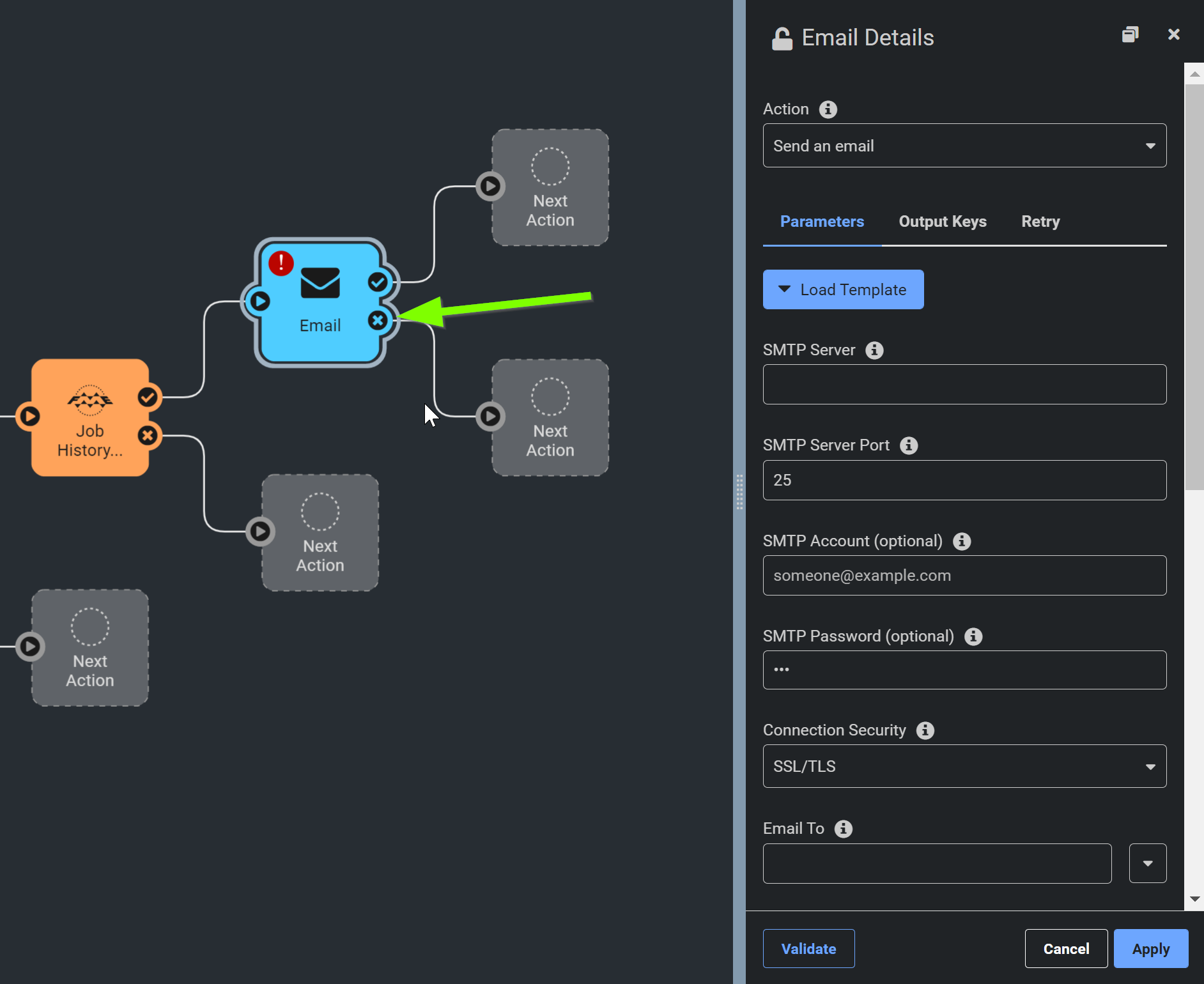Click the Email Details vertical scrollbar thumb

point(1194,288)
